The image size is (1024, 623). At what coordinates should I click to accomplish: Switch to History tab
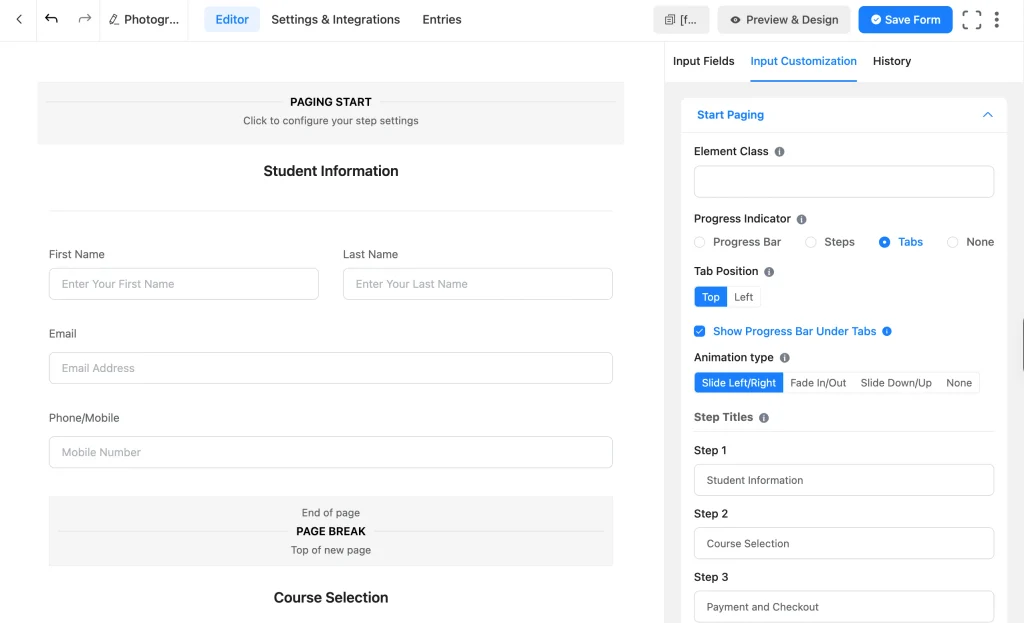click(x=891, y=61)
